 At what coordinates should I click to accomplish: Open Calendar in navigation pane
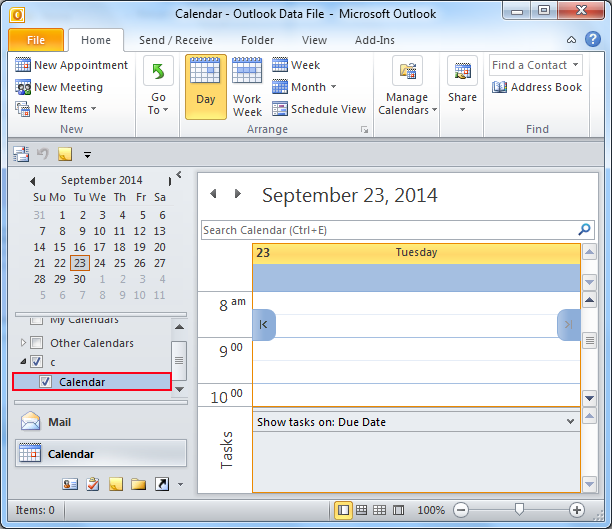tap(101, 454)
